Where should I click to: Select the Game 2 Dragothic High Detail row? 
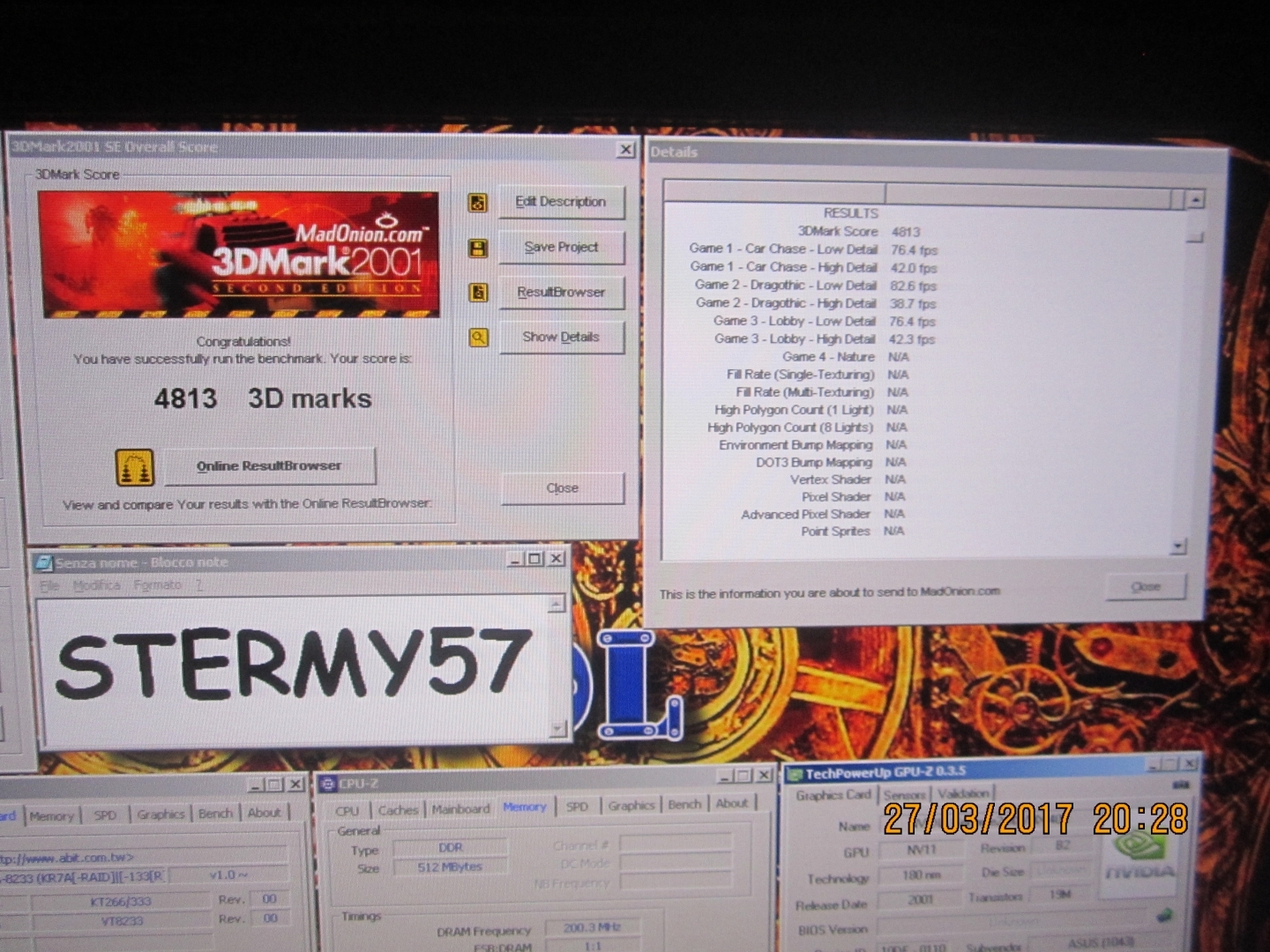tap(815, 303)
